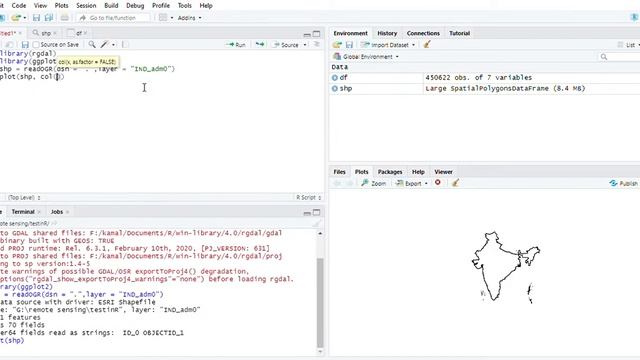Open the Code menu
The width and height of the screenshot is (640, 360).
point(19,6)
